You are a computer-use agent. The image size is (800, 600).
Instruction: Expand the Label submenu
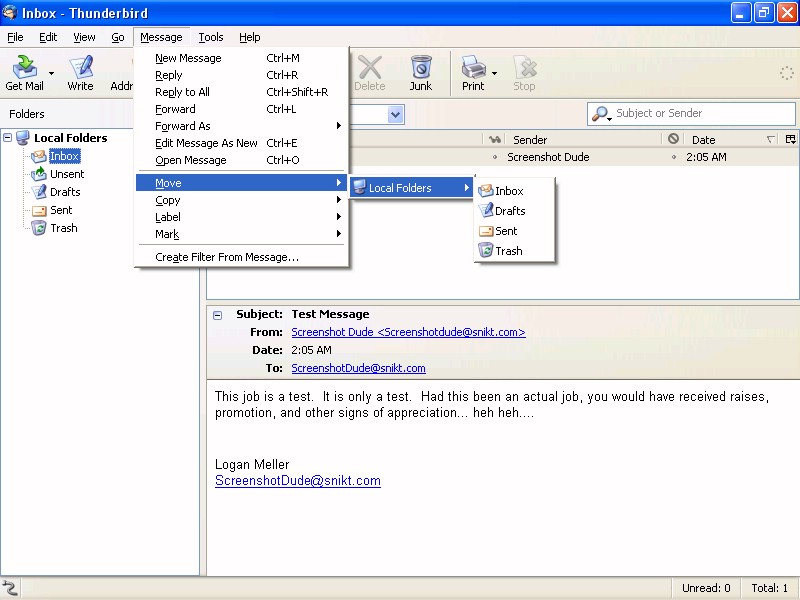pos(242,217)
